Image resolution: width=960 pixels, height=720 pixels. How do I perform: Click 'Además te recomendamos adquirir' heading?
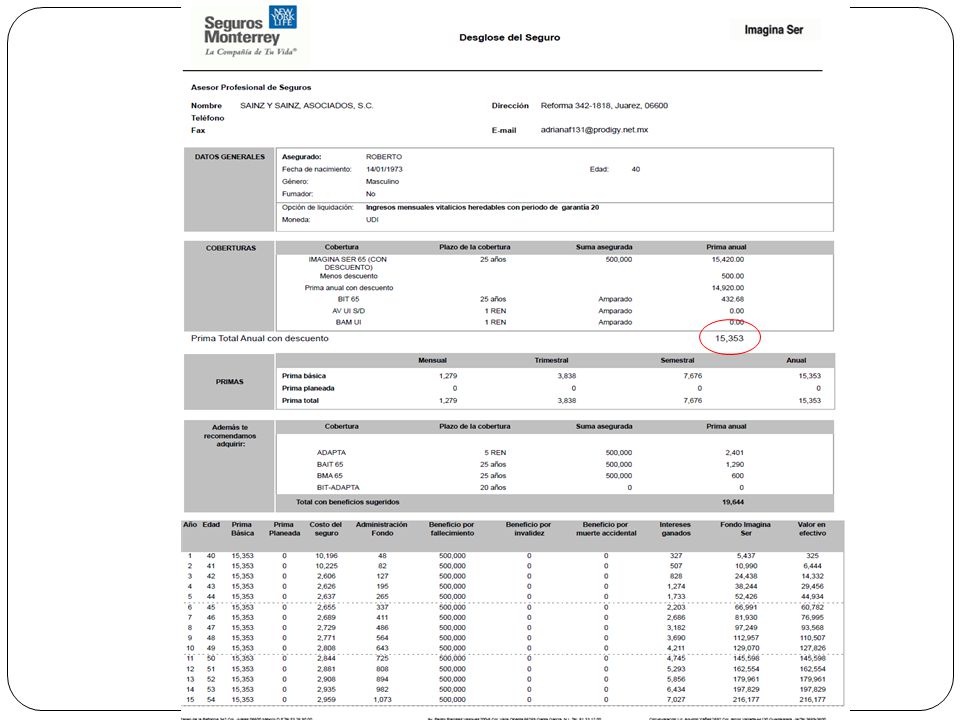pos(230,435)
